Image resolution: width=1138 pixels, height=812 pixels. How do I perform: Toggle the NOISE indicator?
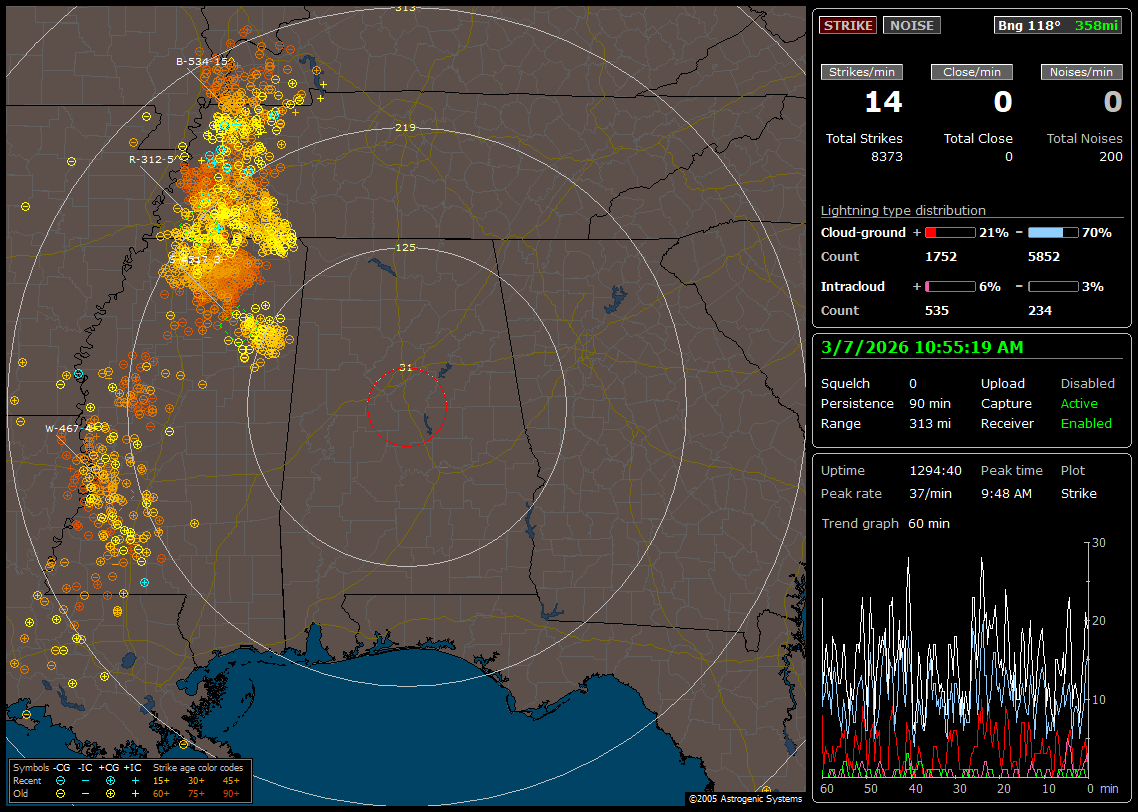pos(911,26)
